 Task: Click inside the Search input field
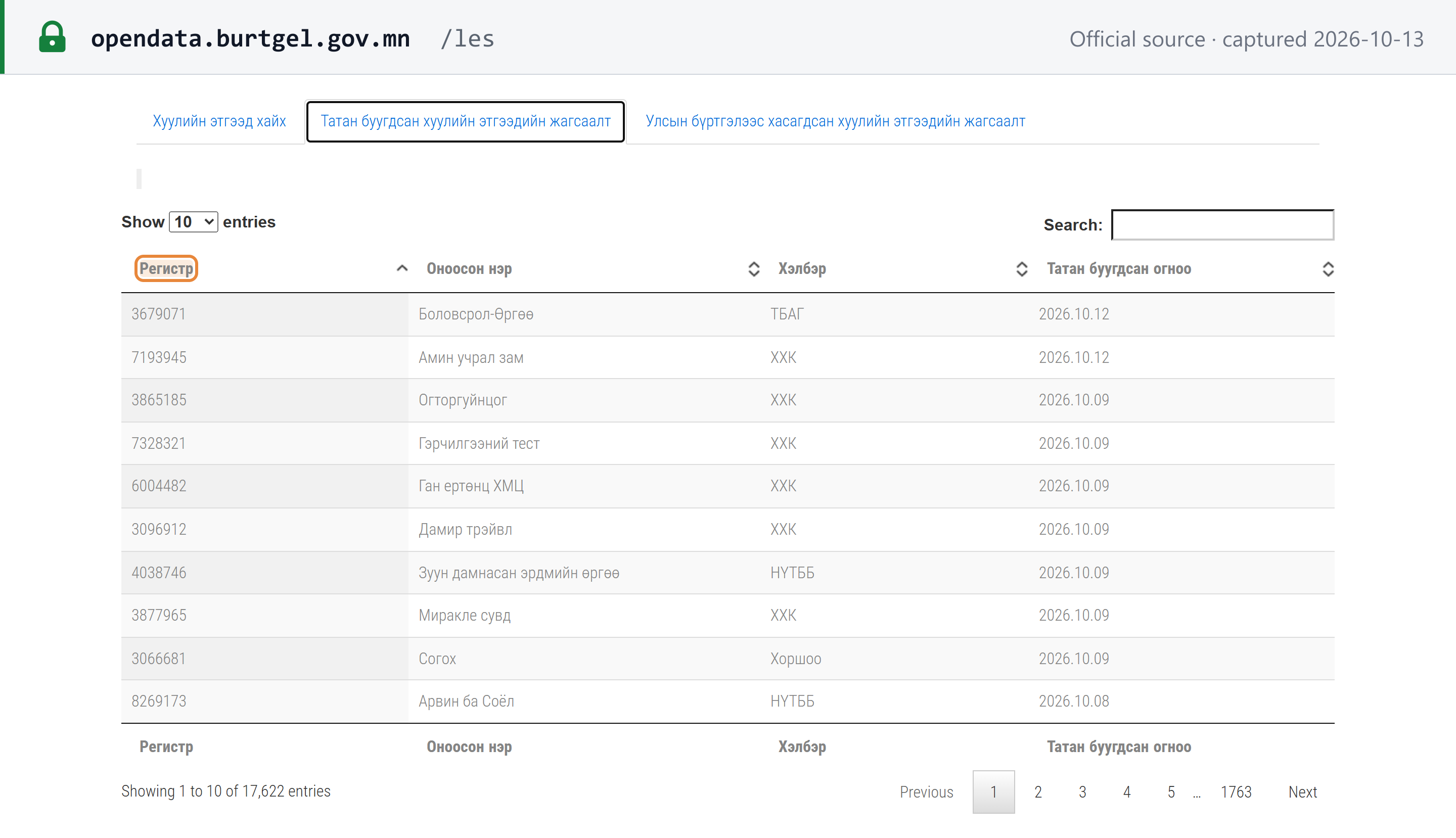(x=1222, y=224)
